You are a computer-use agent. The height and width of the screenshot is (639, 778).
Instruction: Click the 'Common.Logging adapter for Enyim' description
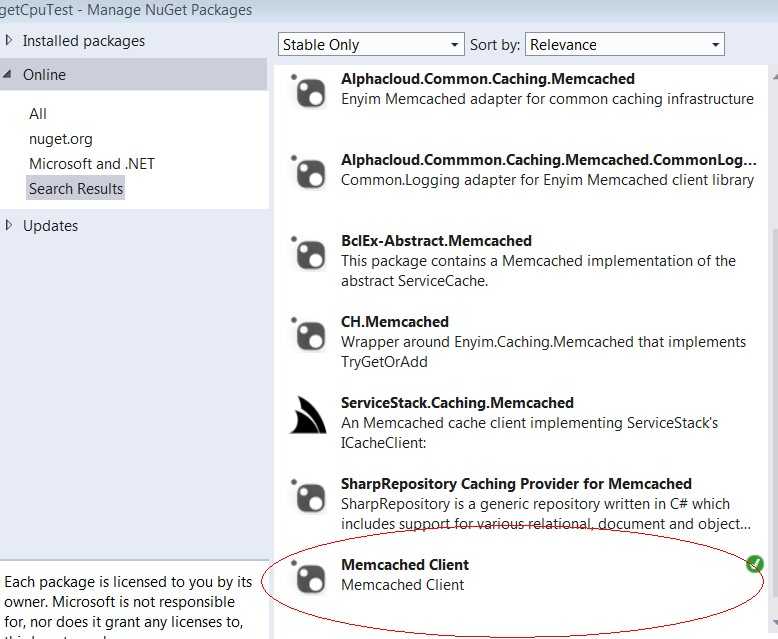point(547,180)
